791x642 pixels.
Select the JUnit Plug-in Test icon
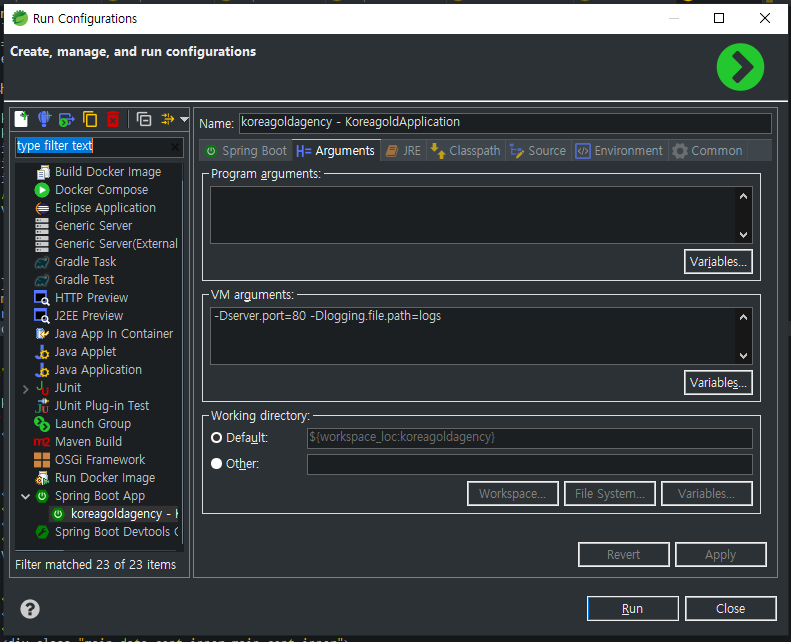[x=42, y=406]
